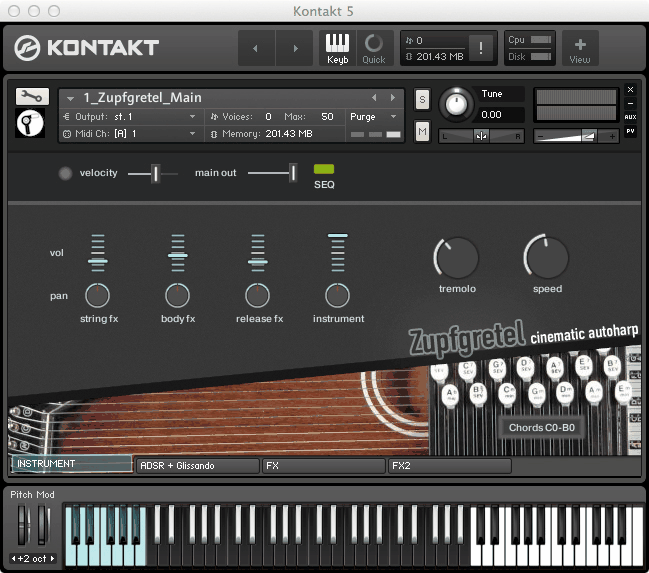Click the A7 chord button on autoharp
Screen dimensions: 649x573
click(555, 368)
